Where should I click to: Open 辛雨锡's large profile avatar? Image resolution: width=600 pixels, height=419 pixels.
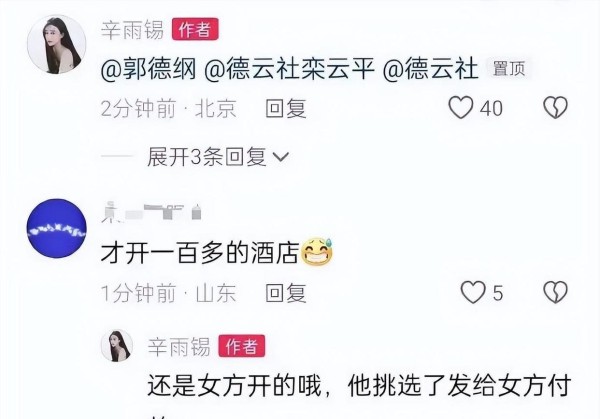pos(57,44)
